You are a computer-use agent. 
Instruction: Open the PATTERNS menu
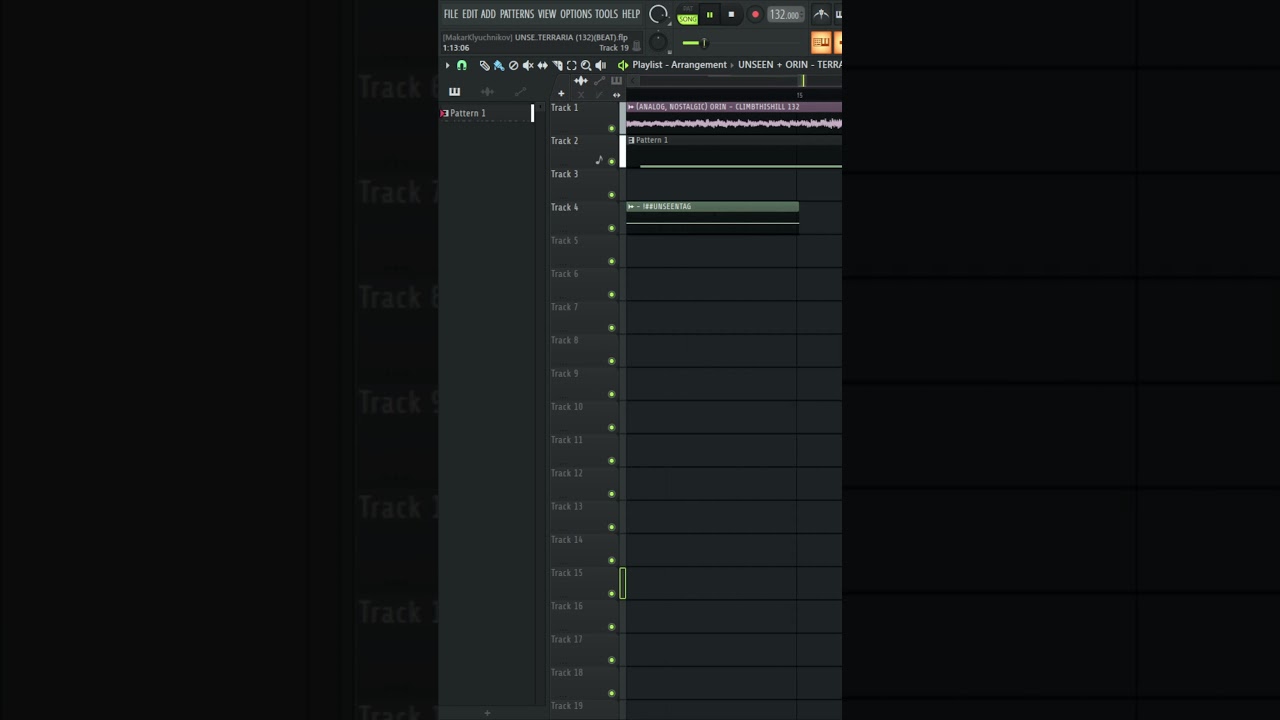pyautogui.click(x=517, y=14)
